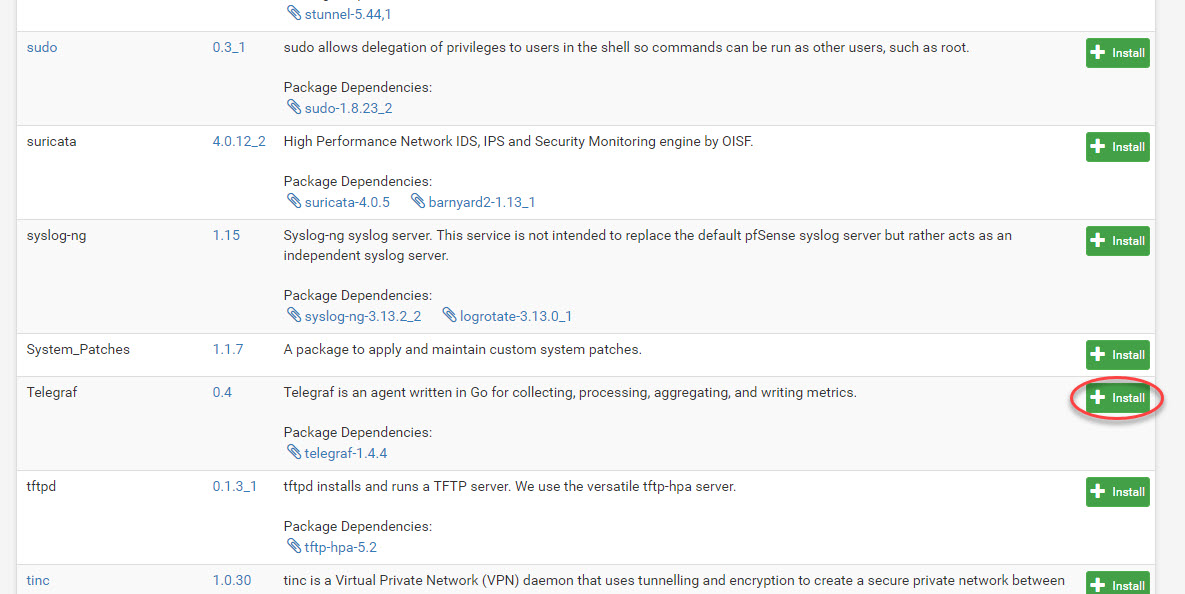Open the logrotate-3.13.0_1 dependency link

[x=515, y=317]
